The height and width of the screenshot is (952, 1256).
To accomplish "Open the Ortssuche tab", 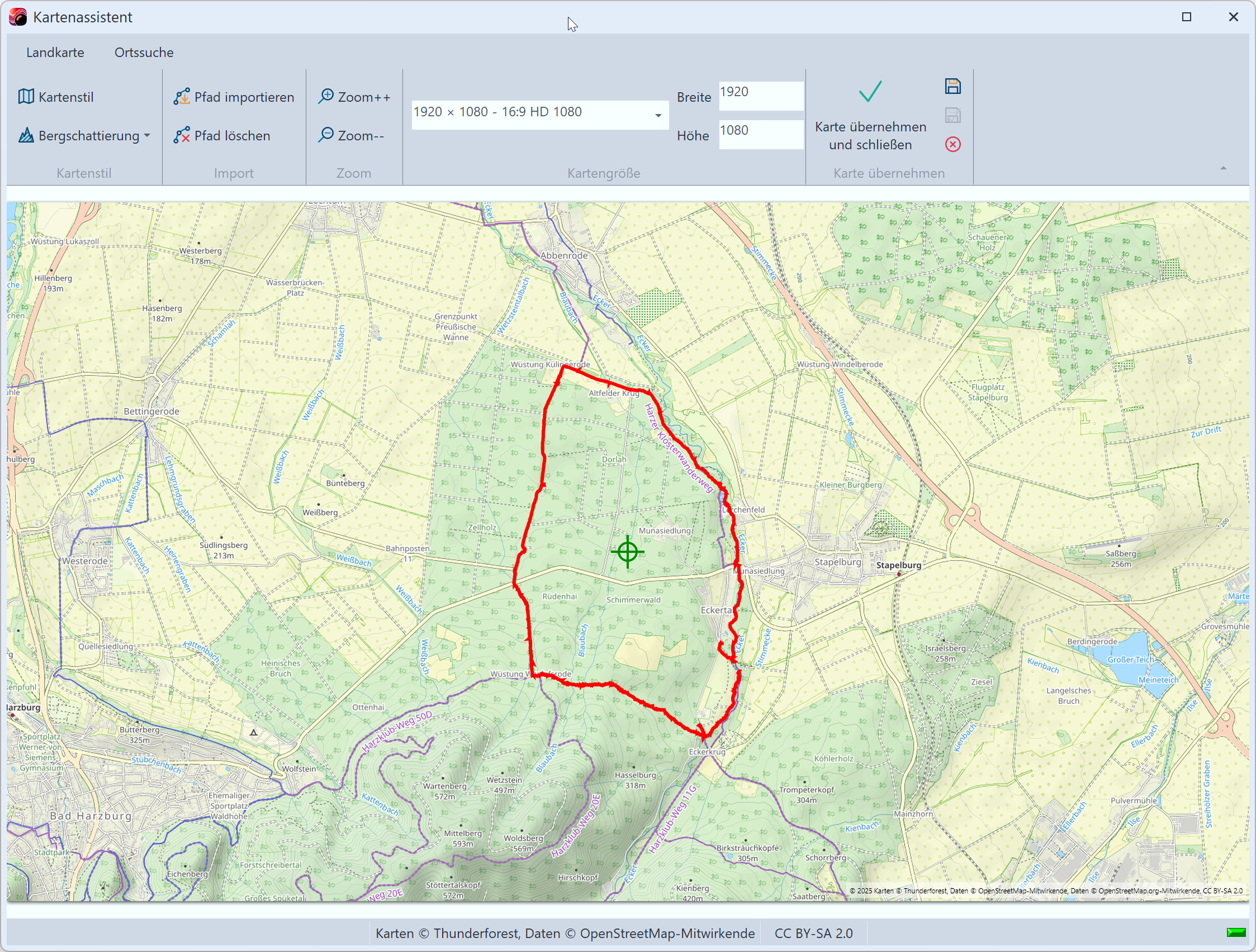I will (144, 52).
